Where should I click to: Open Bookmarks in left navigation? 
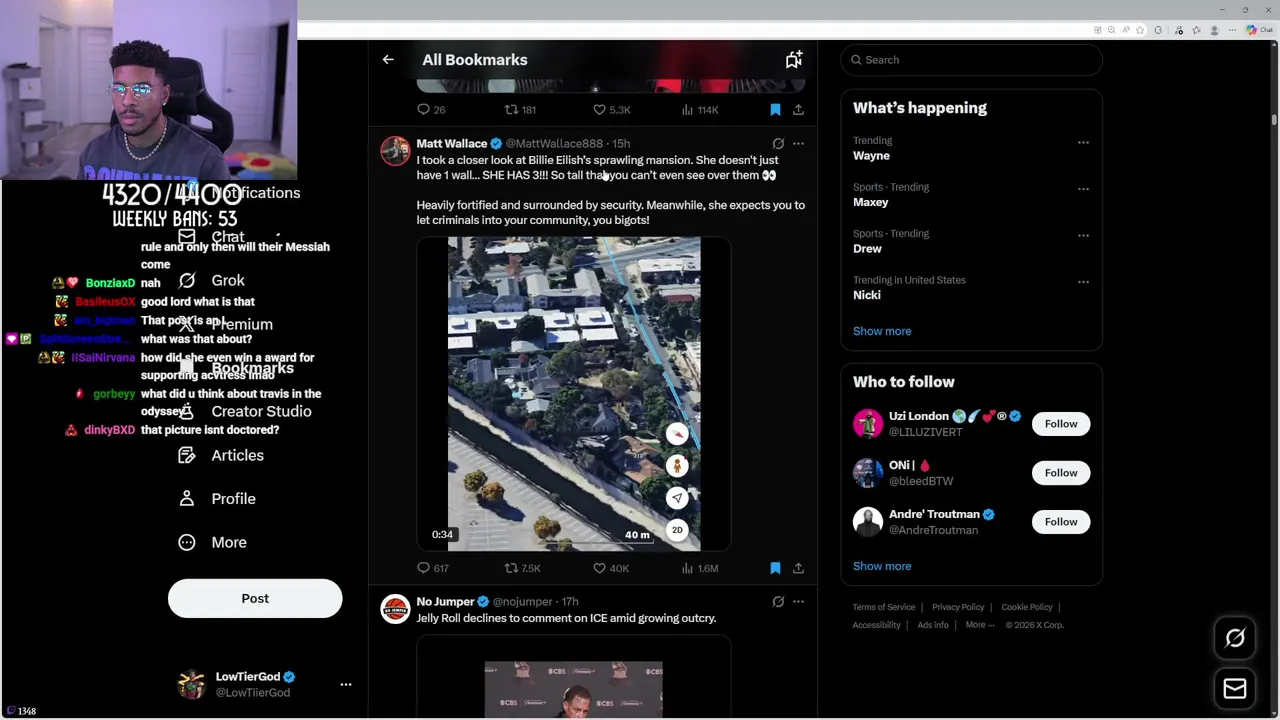[x=236, y=368]
